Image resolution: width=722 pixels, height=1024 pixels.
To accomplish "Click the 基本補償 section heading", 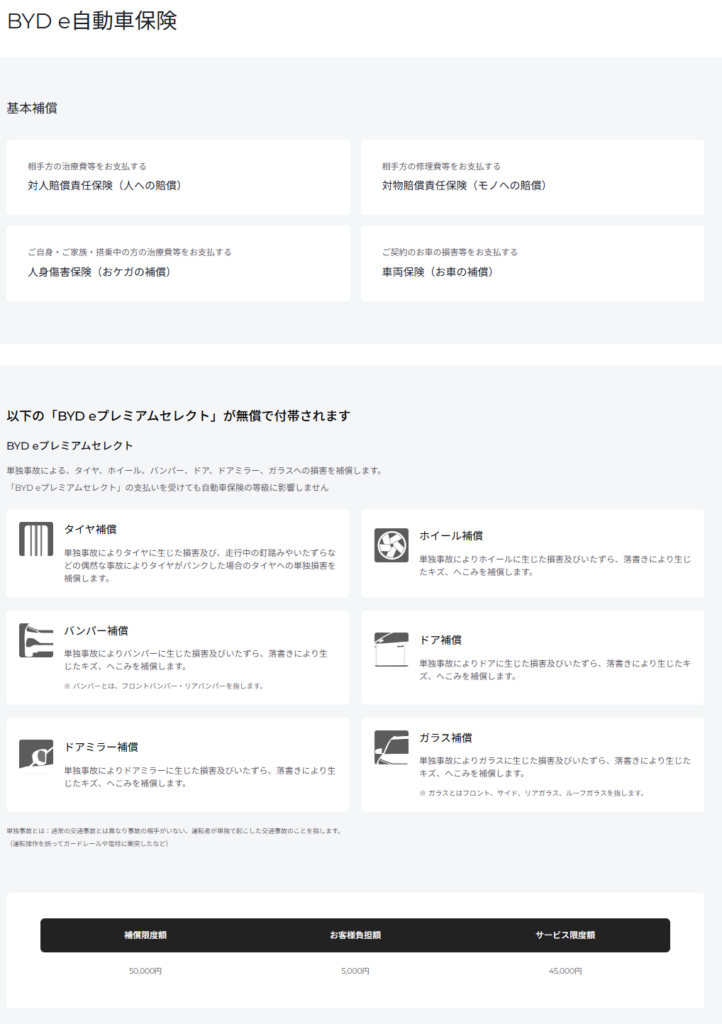I will (32, 108).
